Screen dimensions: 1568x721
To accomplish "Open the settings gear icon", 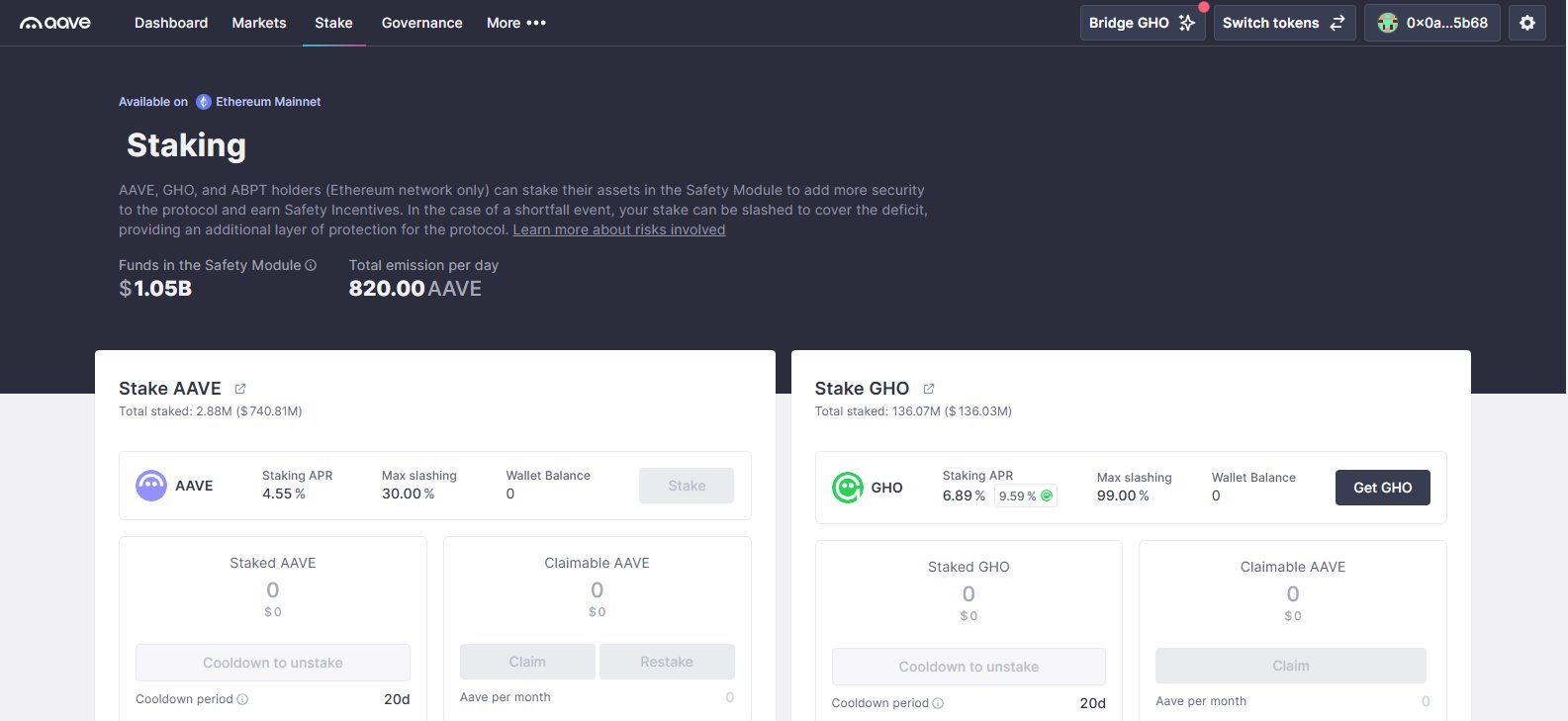I will tap(1527, 23).
